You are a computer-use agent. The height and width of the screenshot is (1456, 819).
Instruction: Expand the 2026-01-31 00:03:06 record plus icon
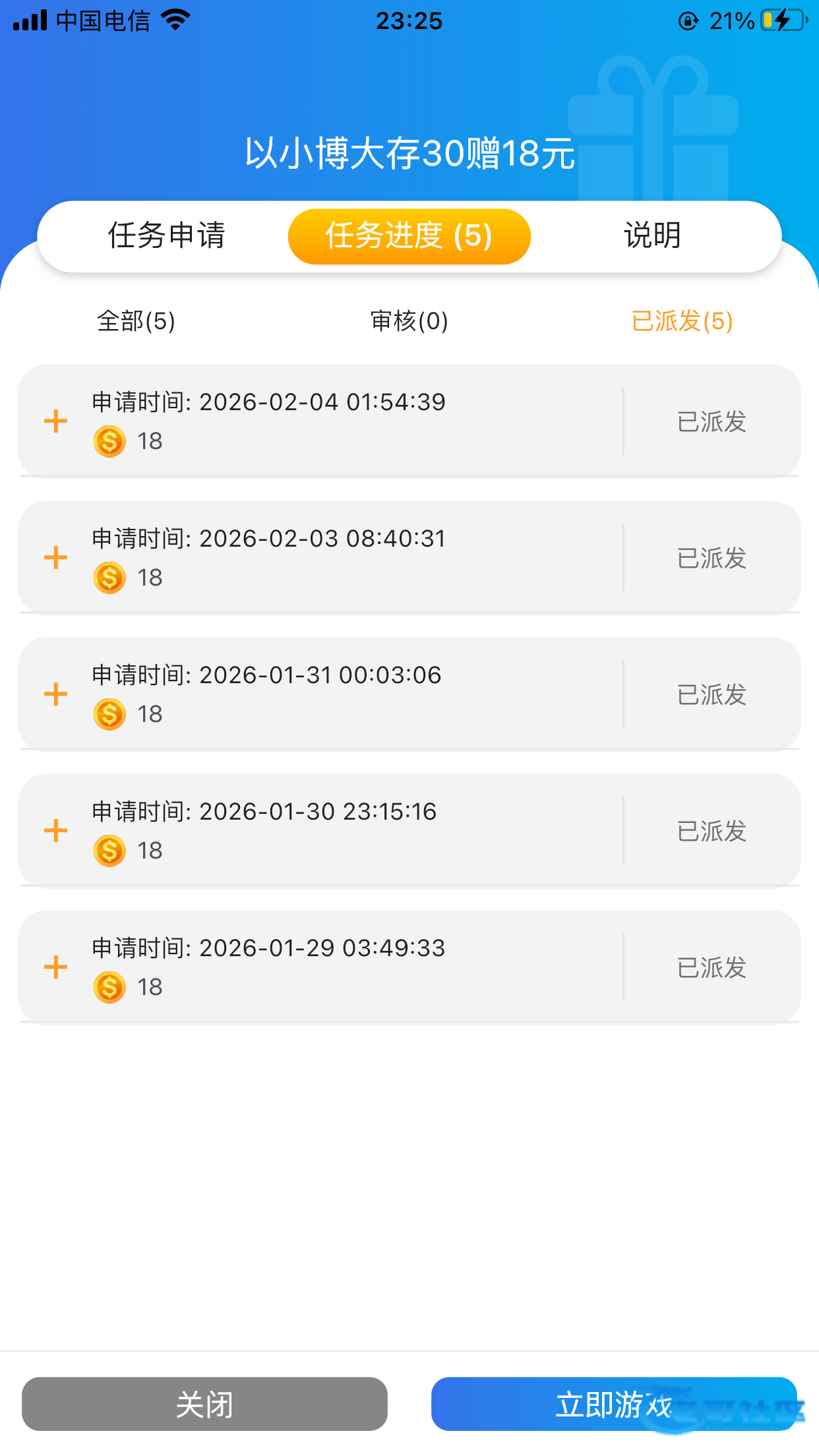pos(56,694)
